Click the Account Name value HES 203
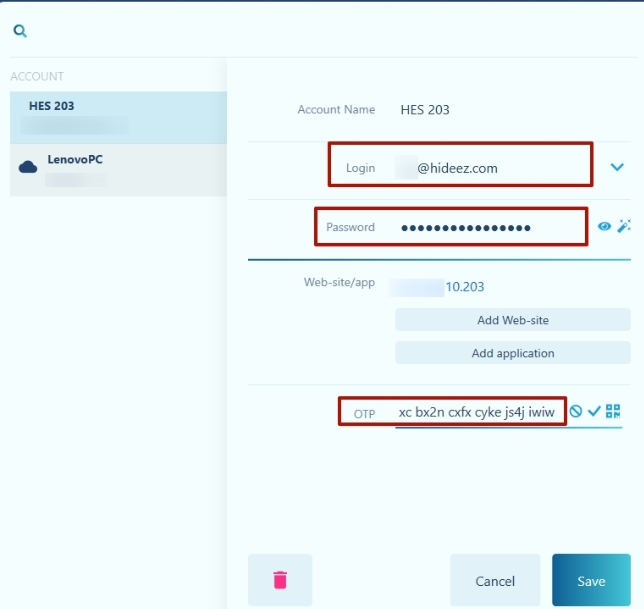 pos(425,110)
